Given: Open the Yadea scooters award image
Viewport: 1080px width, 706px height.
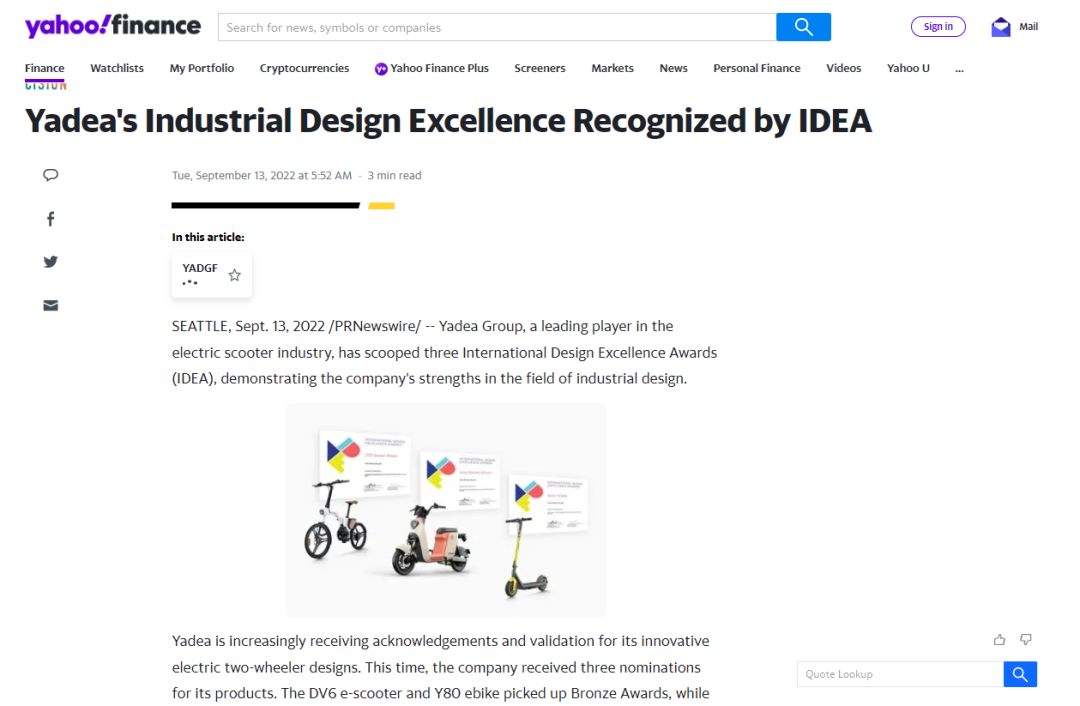Looking at the screenshot, I should pyautogui.click(x=446, y=510).
